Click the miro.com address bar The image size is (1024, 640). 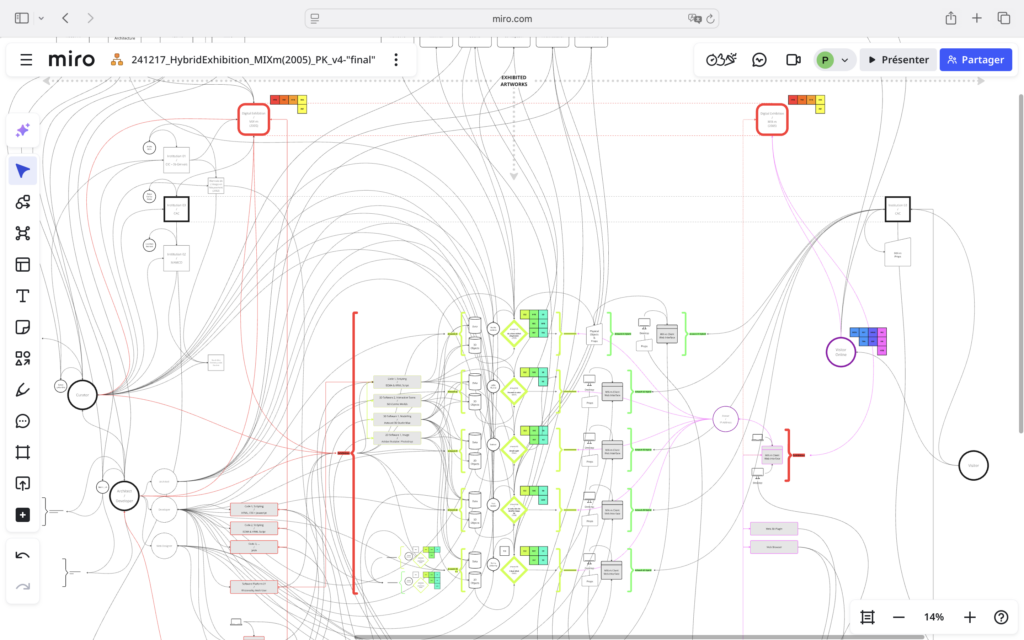coord(512,18)
